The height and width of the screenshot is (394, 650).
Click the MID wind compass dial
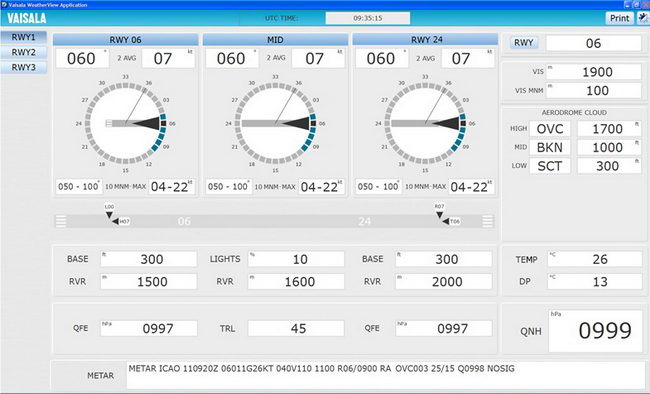(x=275, y=123)
